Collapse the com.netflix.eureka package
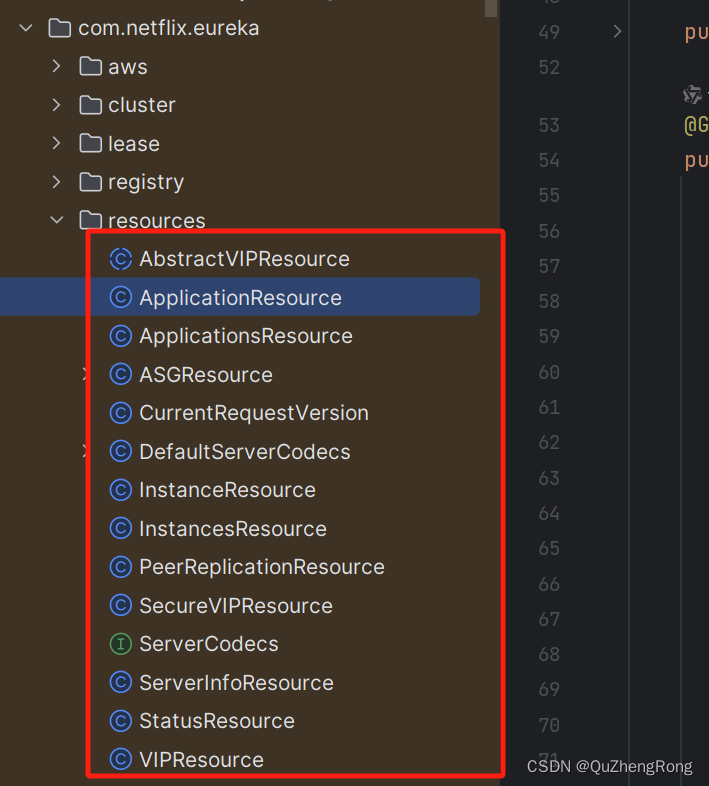Screen dimensions: 709x786 (26, 28)
